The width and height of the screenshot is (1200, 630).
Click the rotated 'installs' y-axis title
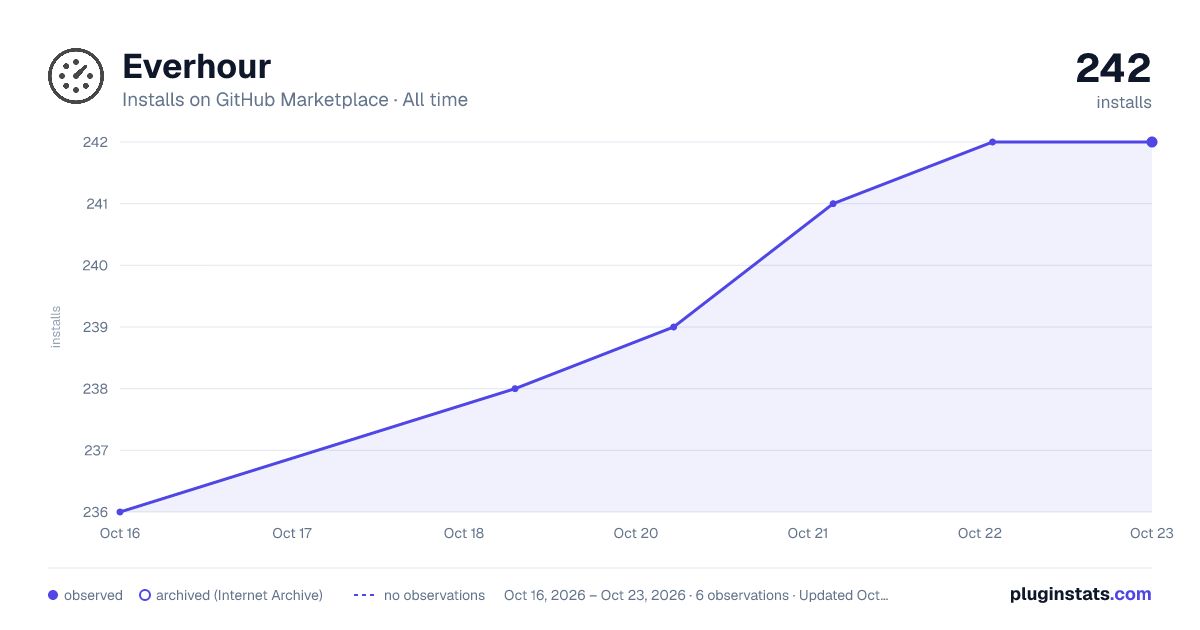(56, 327)
